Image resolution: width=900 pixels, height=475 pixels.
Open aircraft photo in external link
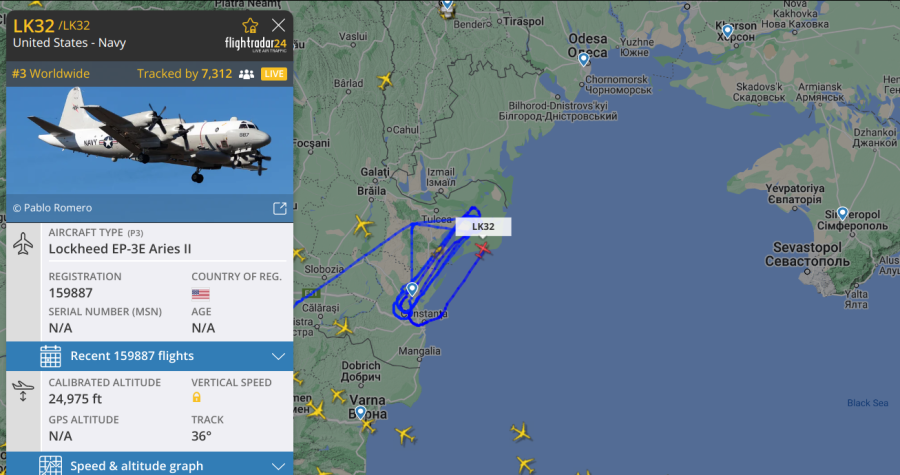280,208
